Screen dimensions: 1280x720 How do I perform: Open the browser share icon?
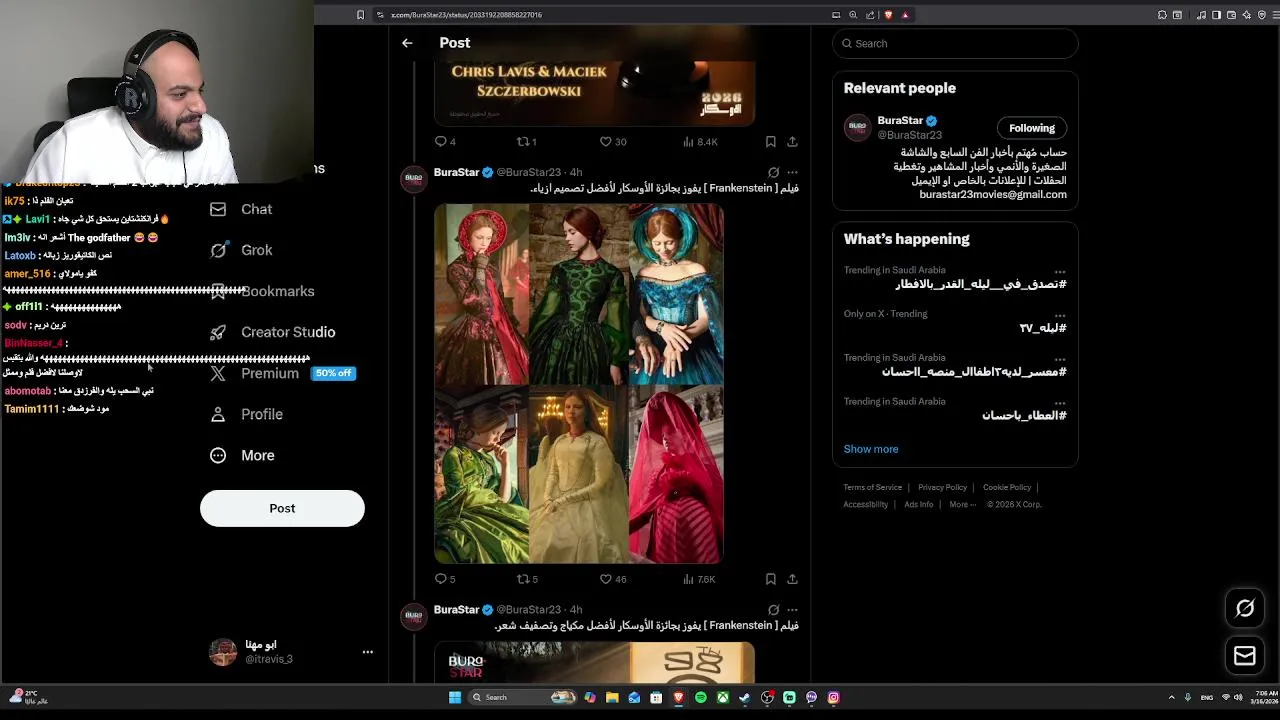(870, 15)
